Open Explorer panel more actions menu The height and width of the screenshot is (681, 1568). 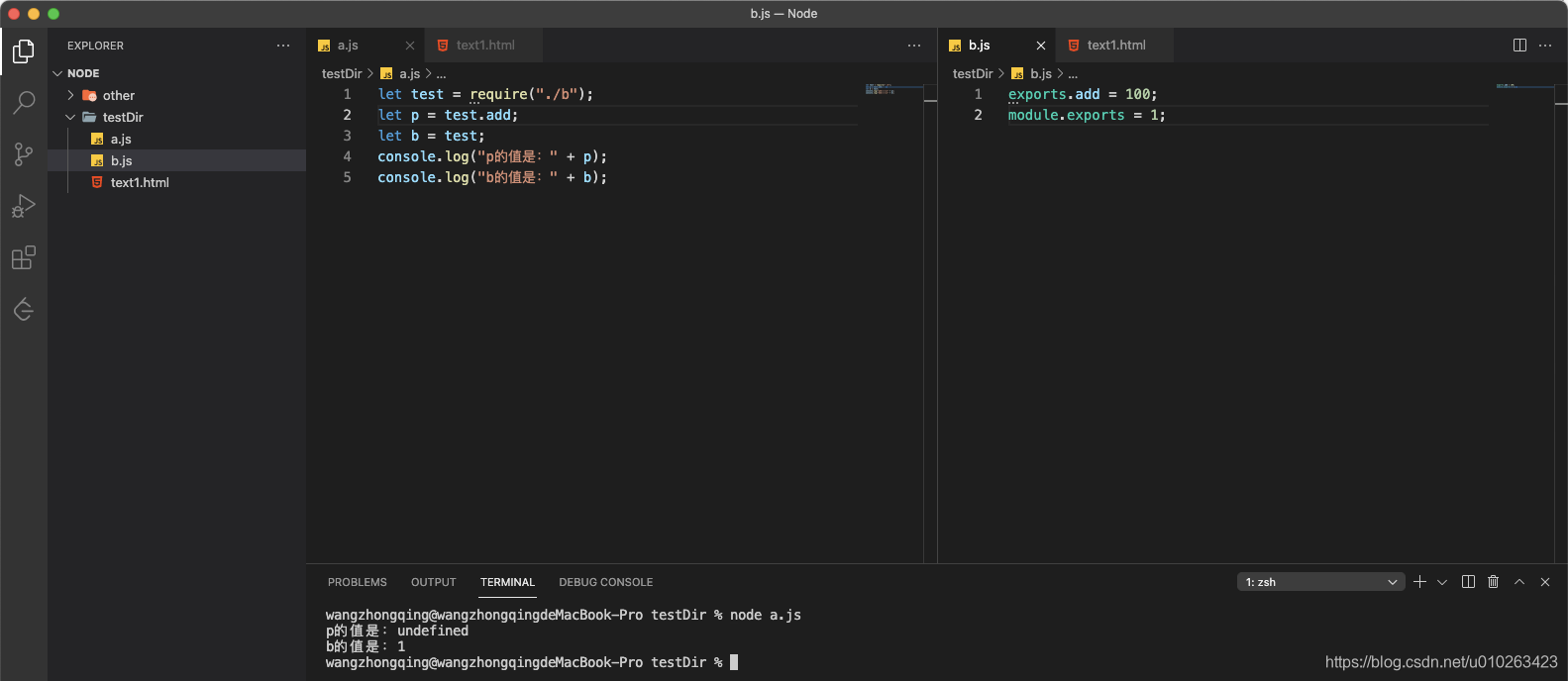point(283,46)
